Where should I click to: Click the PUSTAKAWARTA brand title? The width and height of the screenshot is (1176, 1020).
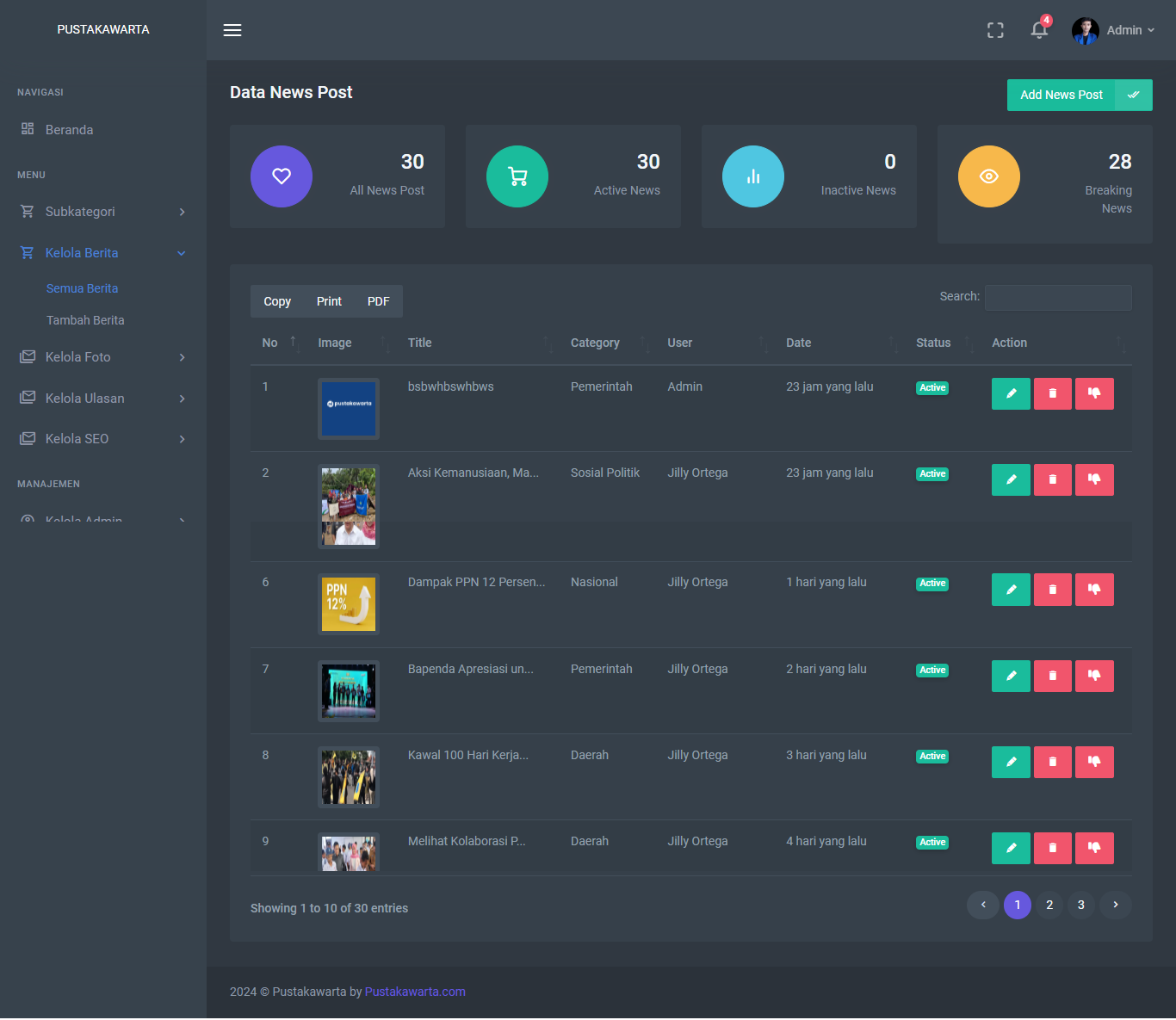point(103,29)
